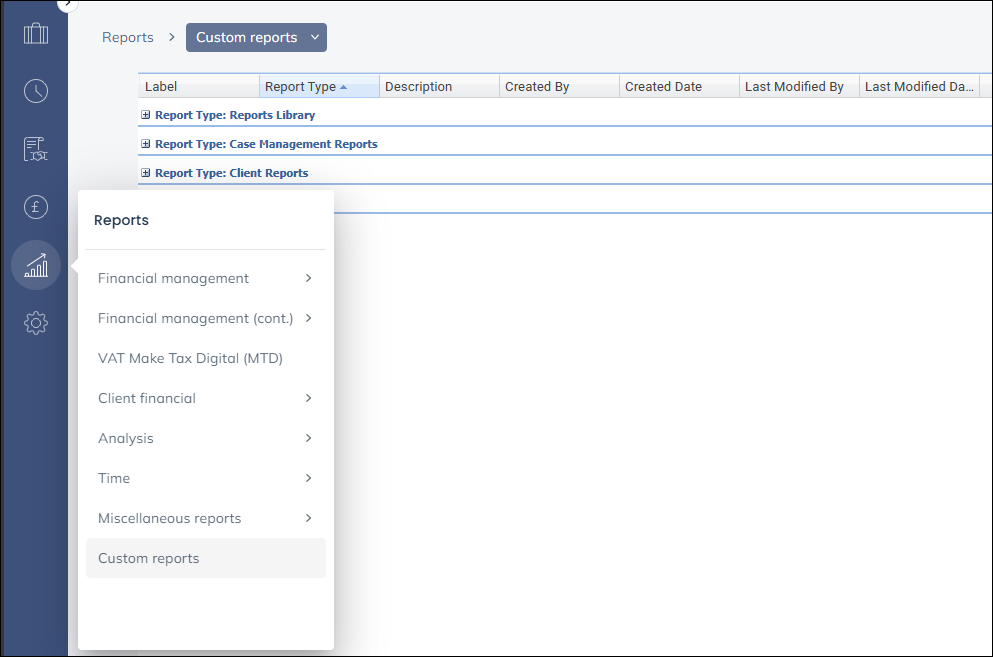Click the Reports breadcrumb link

128,38
